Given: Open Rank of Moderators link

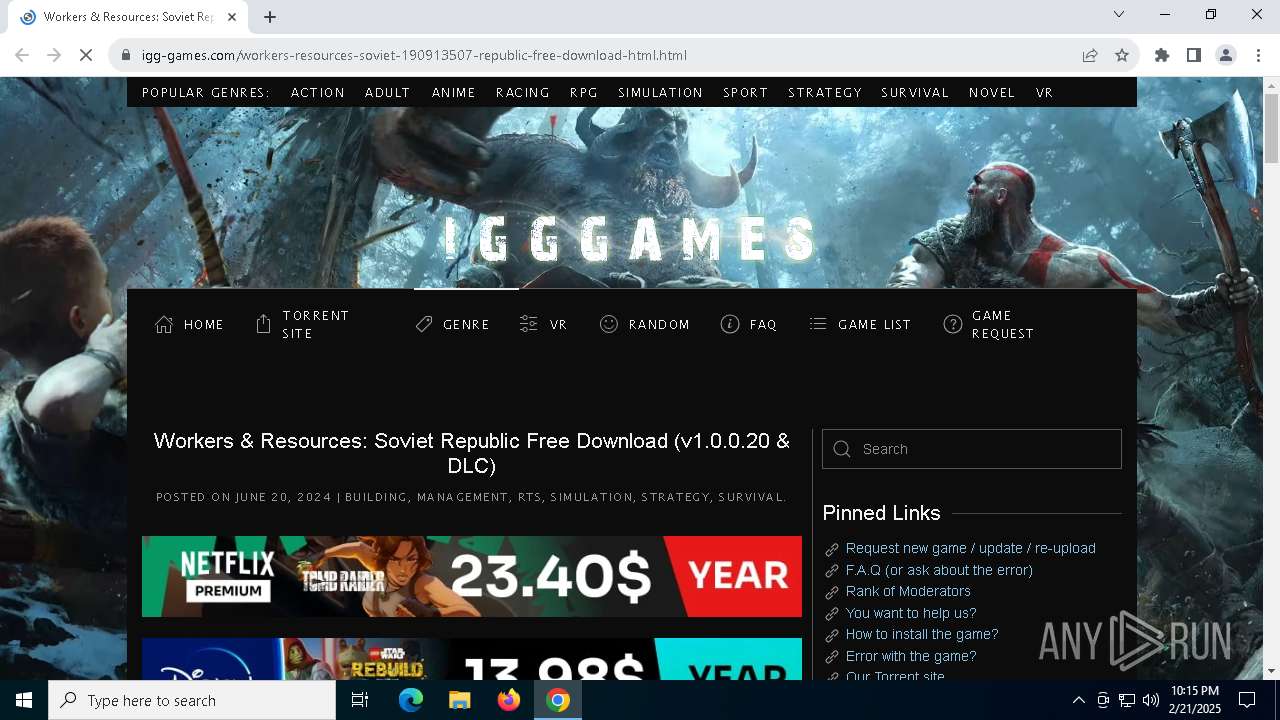Looking at the screenshot, I should [908, 591].
